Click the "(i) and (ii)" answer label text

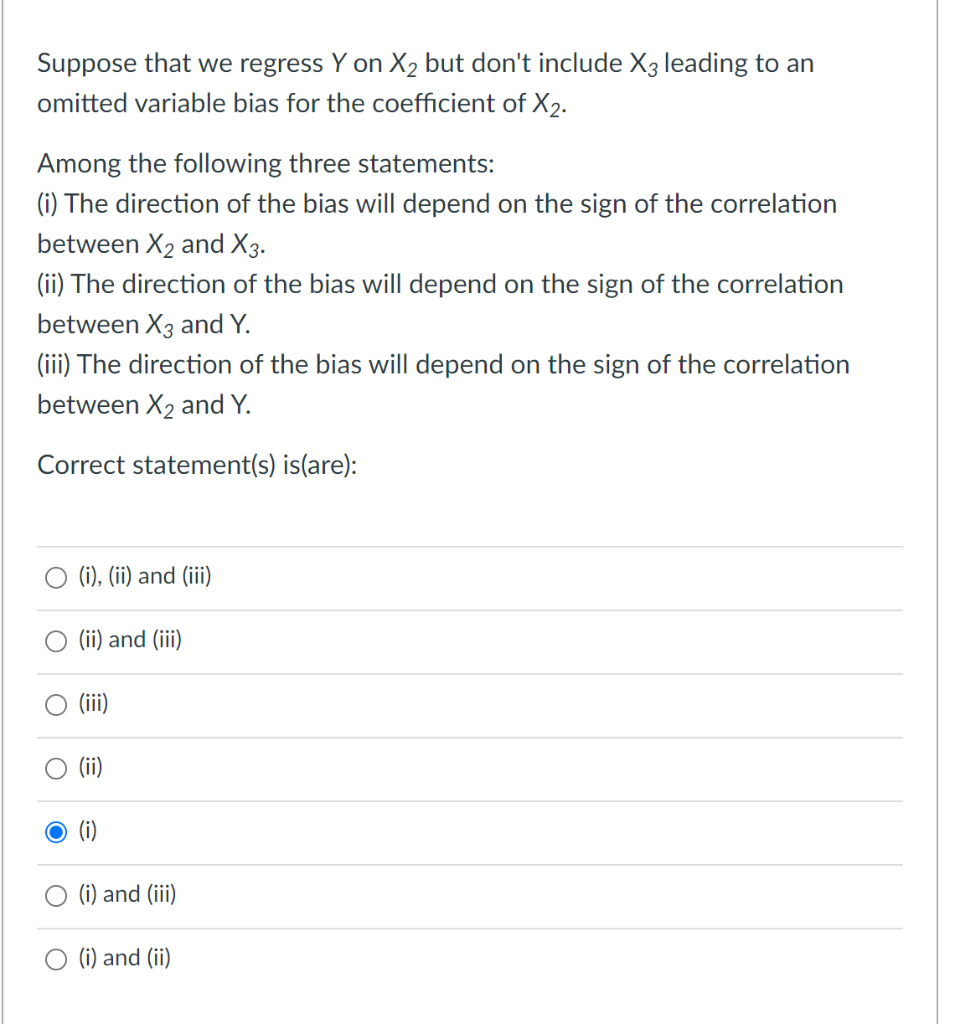pos(125,958)
